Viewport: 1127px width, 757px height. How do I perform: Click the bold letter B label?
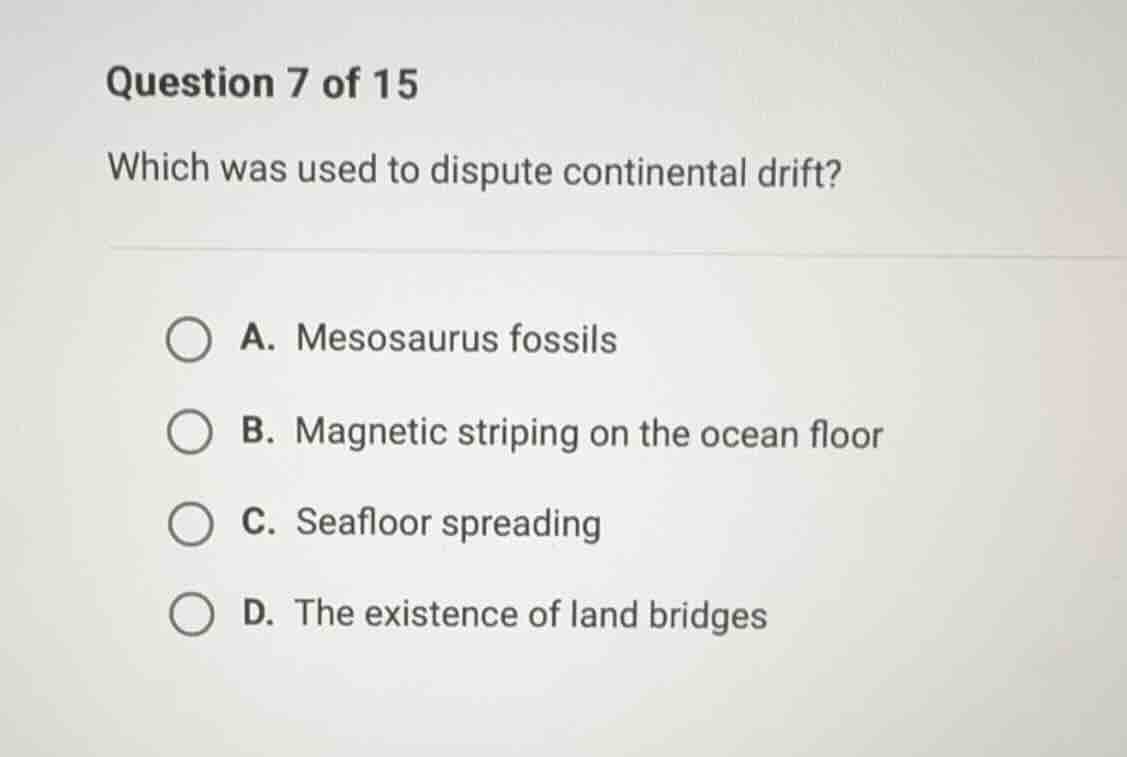click(258, 432)
